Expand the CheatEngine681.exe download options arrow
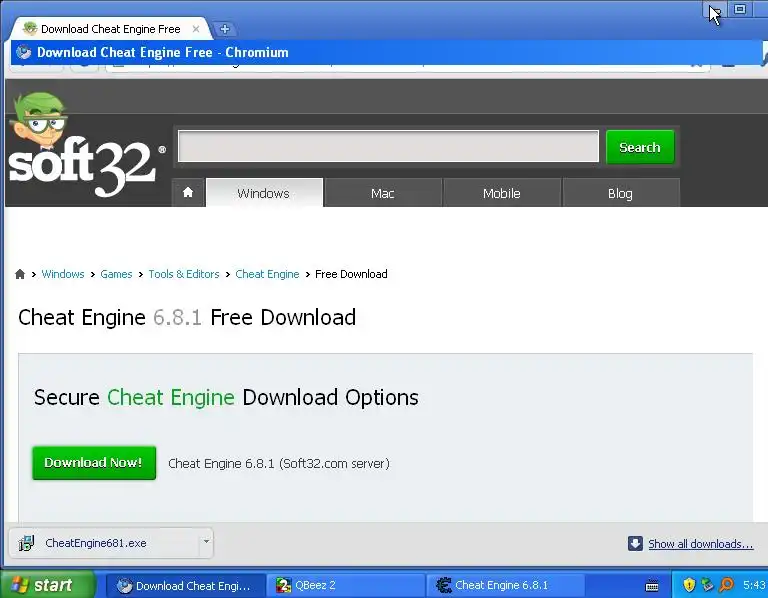 click(206, 542)
